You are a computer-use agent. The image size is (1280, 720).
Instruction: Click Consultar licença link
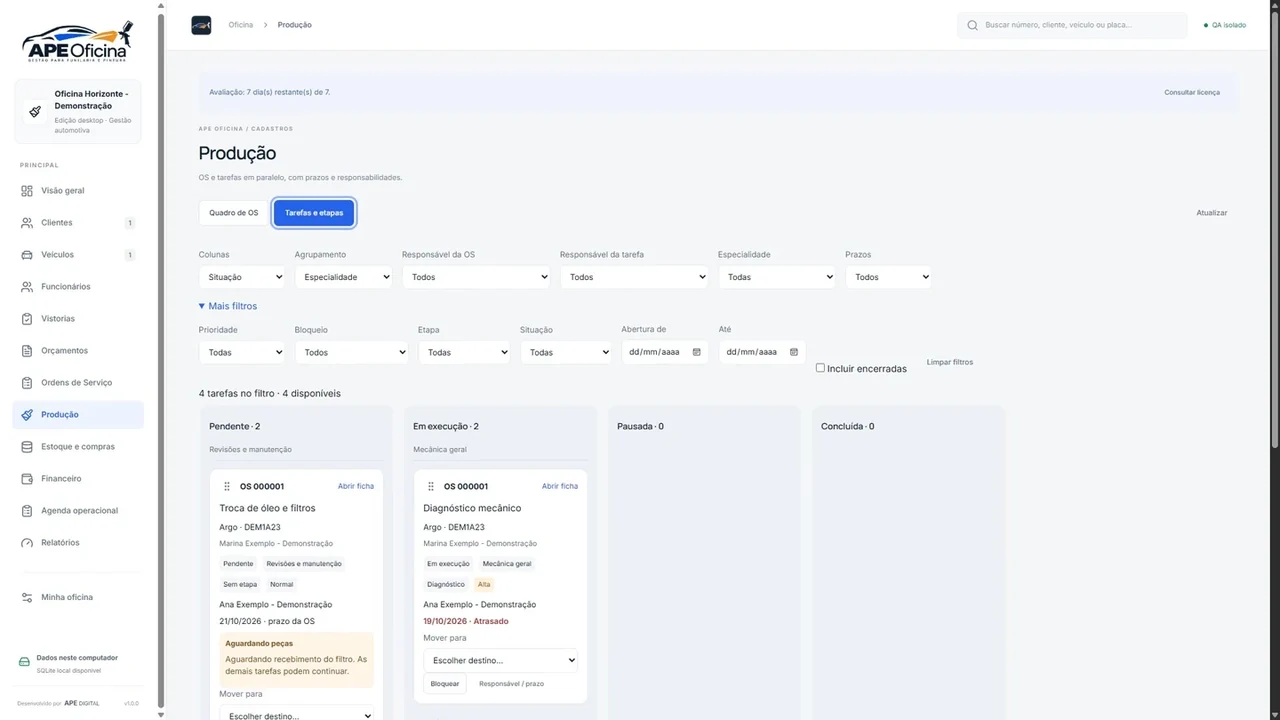[x=1192, y=92]
